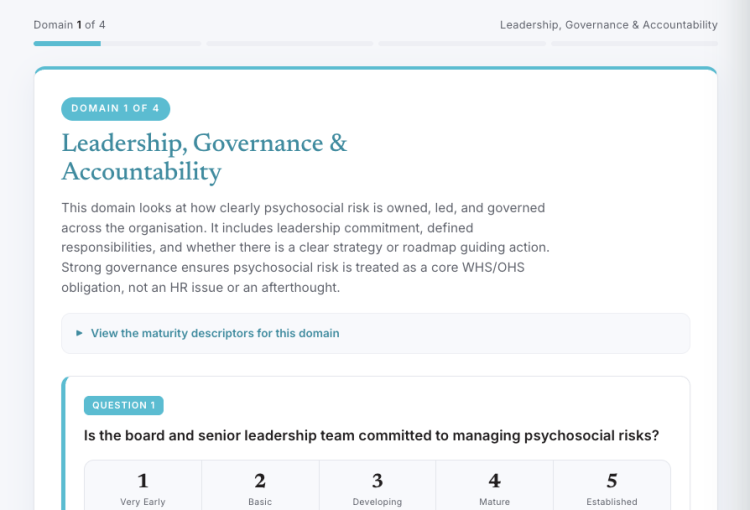Select rating 2 Basic
The image size is (750, 510).
[x=260, y=486]
